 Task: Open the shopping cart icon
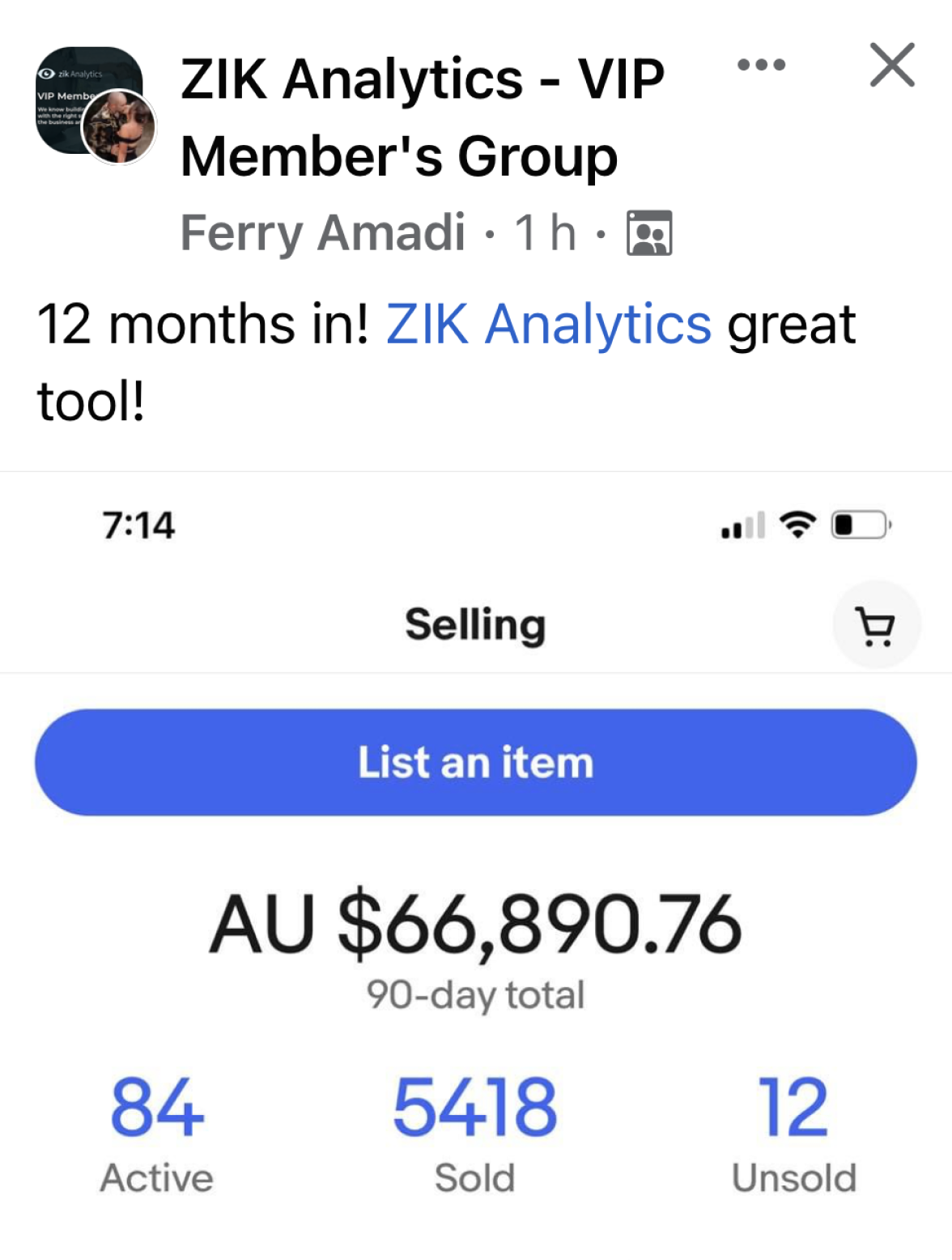876,626
